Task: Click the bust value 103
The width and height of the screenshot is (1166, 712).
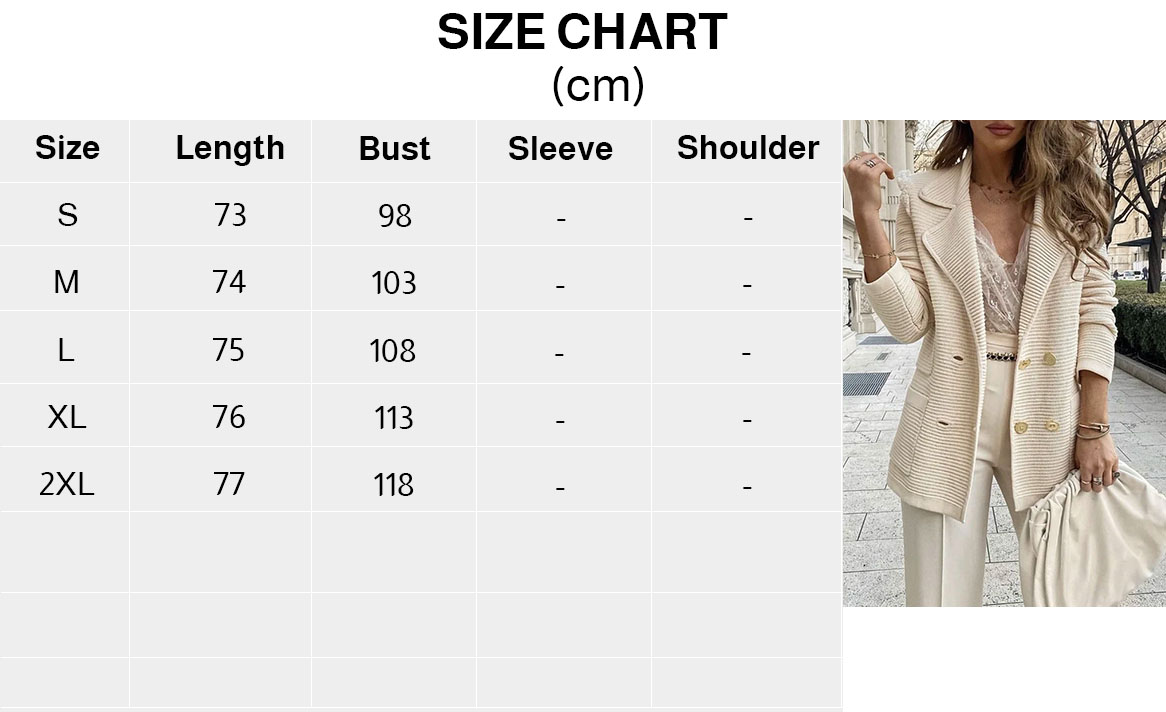Action: pos(394,284)
